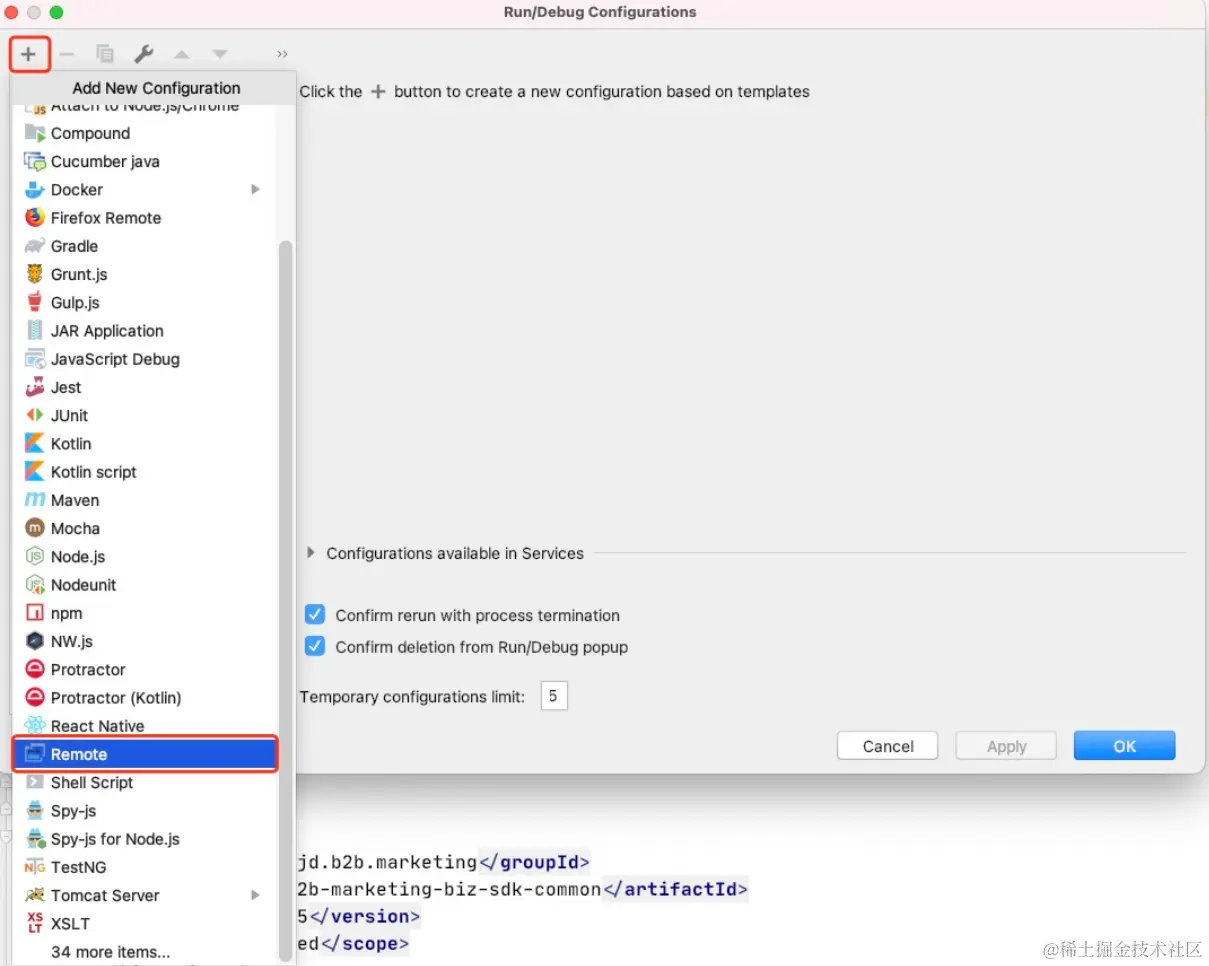This screenshot has height=966, width=1209.
Task: Click the Gulp.js cup icon
Action: pos(35,302)
